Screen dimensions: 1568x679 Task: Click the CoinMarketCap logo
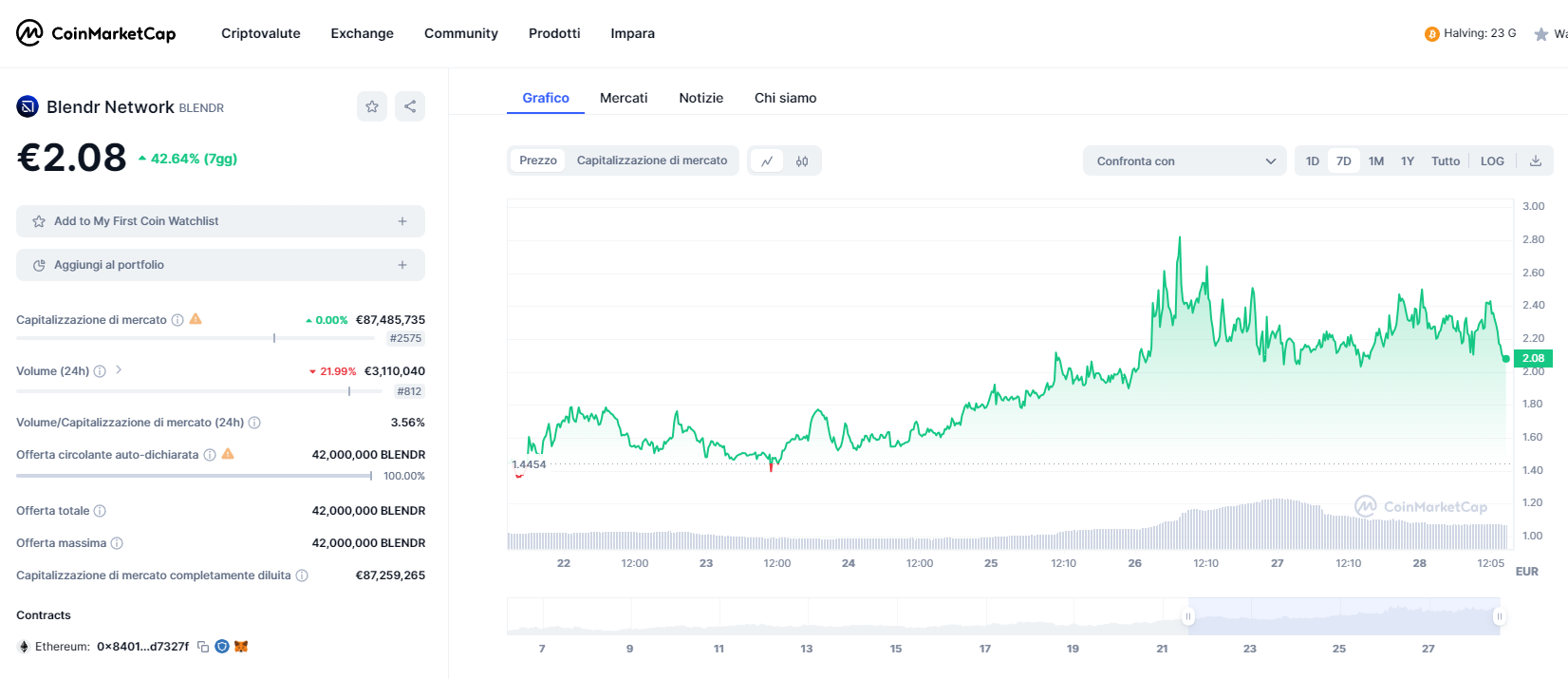point(96,33)
